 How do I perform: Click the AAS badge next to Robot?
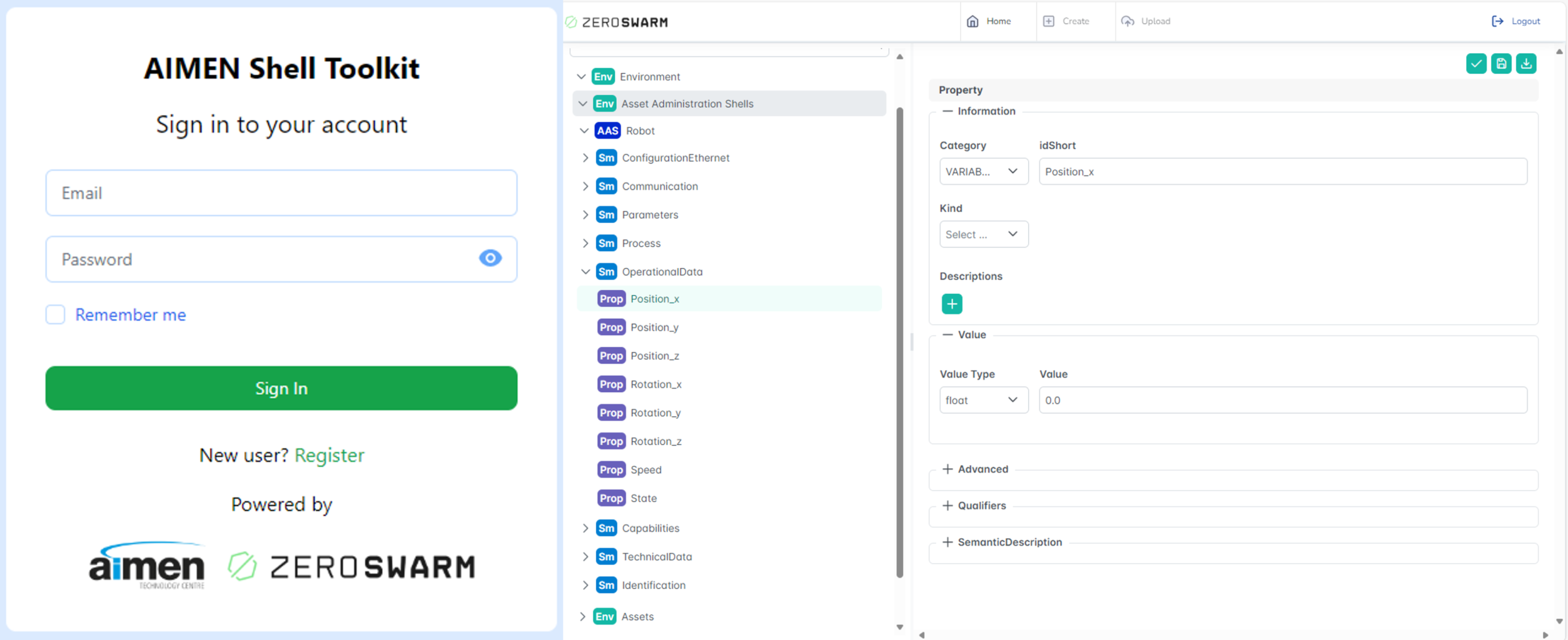[x=607, y=131]
